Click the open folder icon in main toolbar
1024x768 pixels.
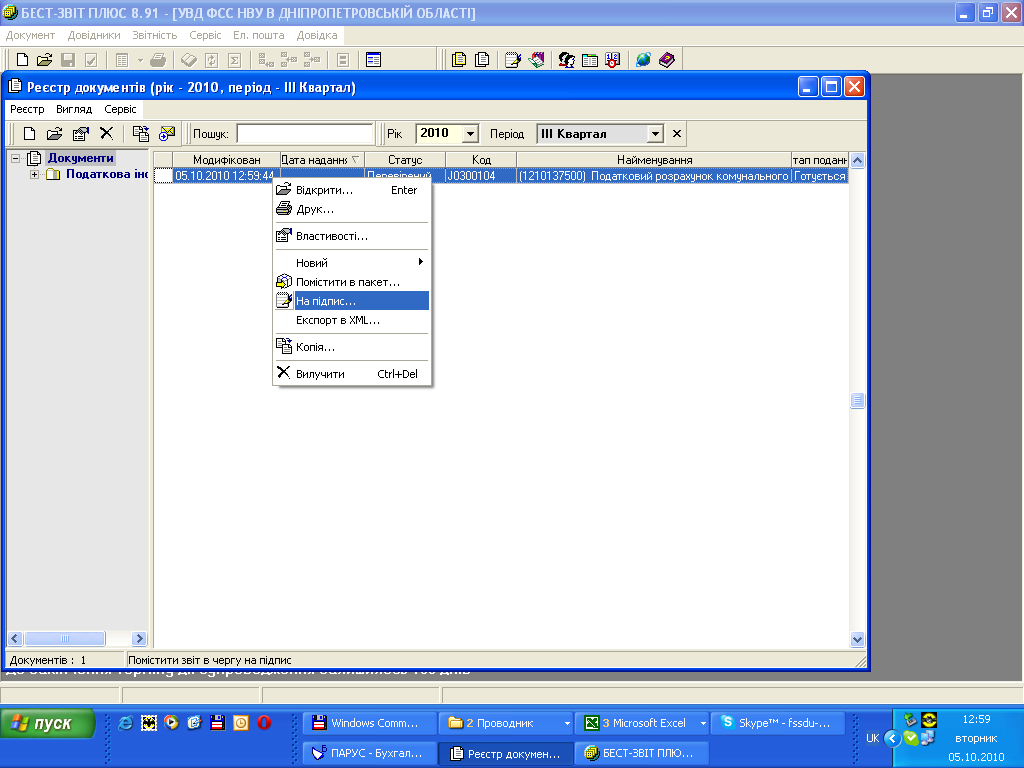pos(44,60)
